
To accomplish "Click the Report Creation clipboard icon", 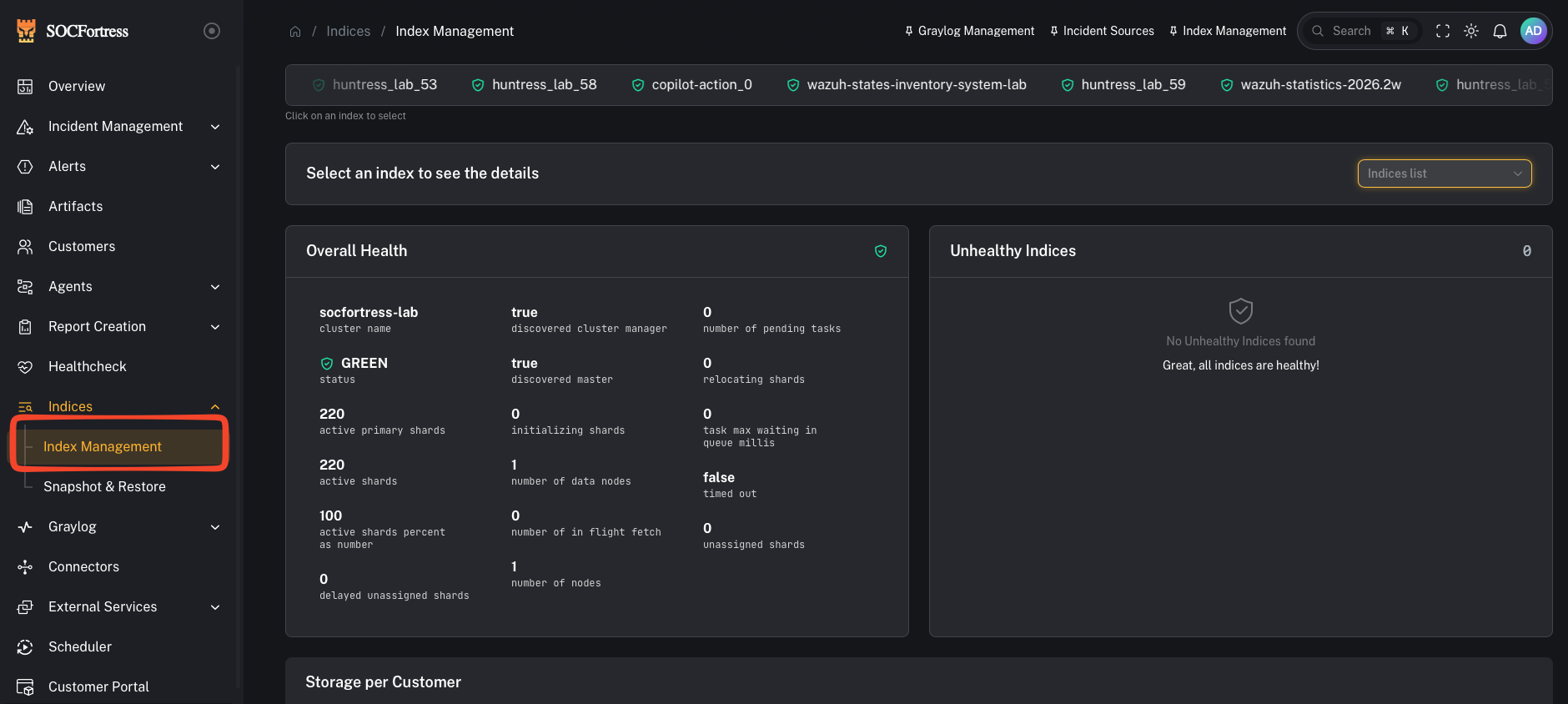I will click(x=25, y=326).
